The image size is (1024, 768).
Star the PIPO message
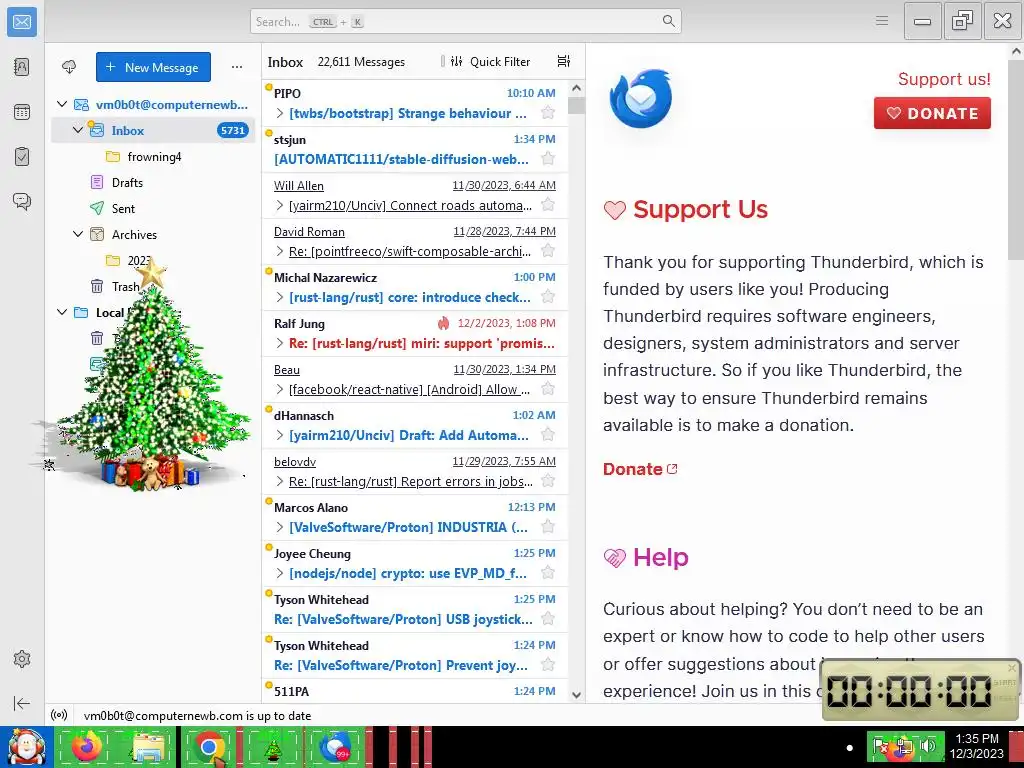[548, 113]
